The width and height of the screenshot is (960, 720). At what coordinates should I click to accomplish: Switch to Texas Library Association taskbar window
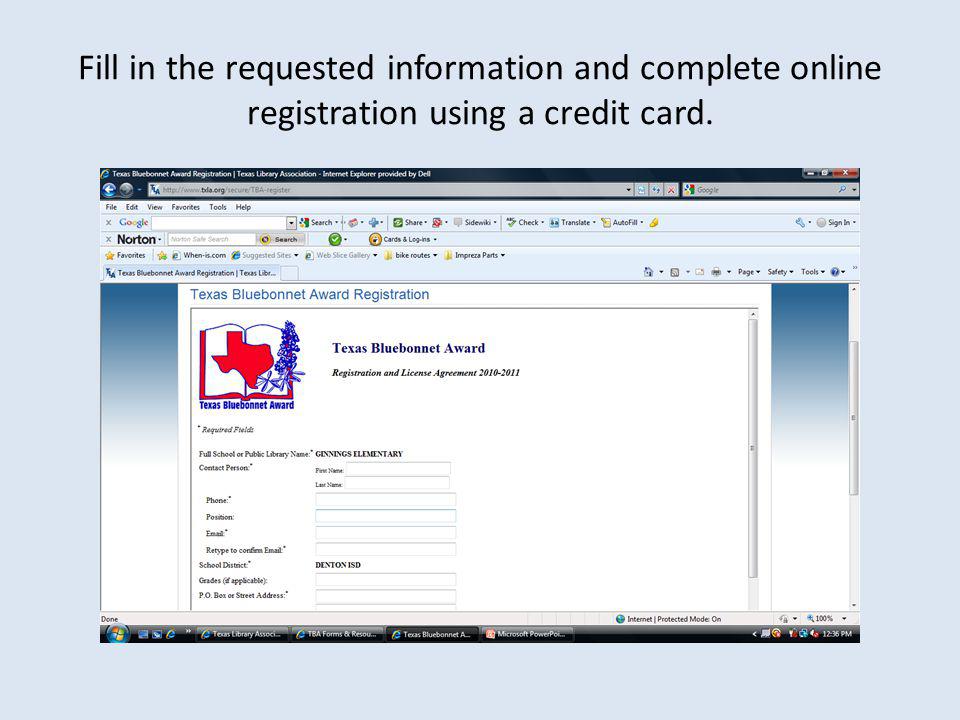(x=241, y=634)
